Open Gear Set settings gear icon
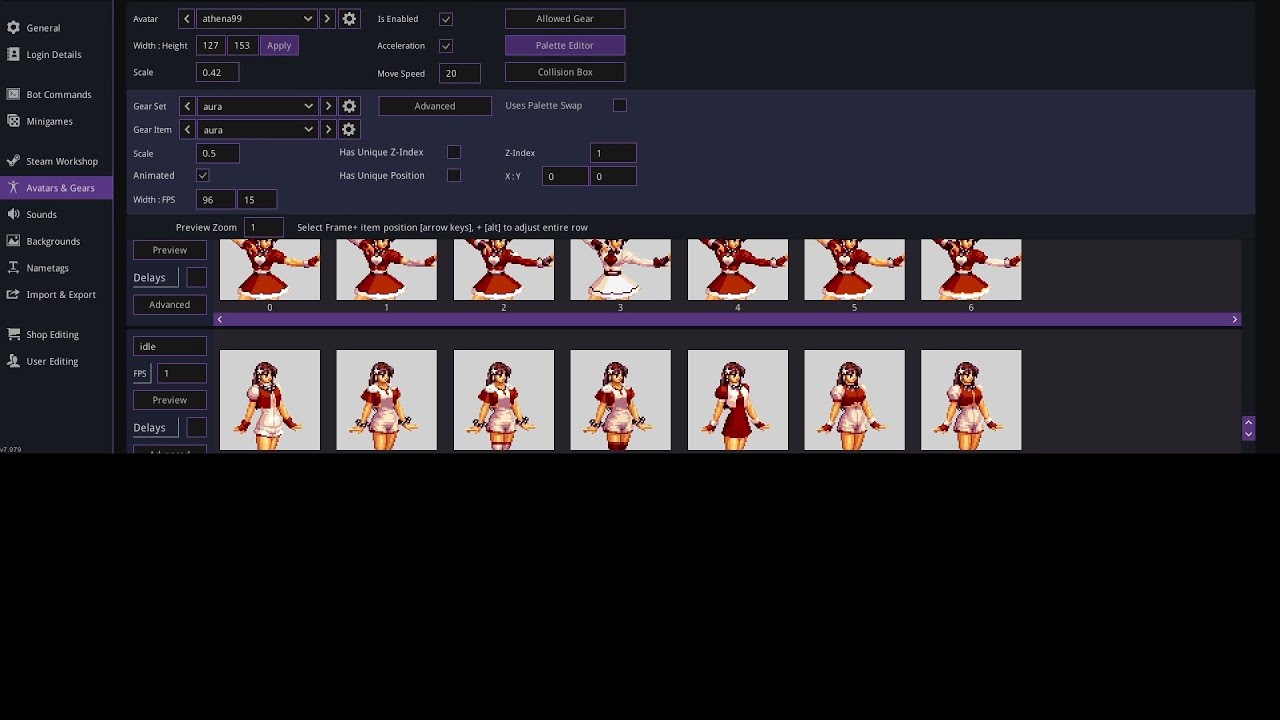The image size is (1280, 720). pyautogui.click(x=349, y=106)
